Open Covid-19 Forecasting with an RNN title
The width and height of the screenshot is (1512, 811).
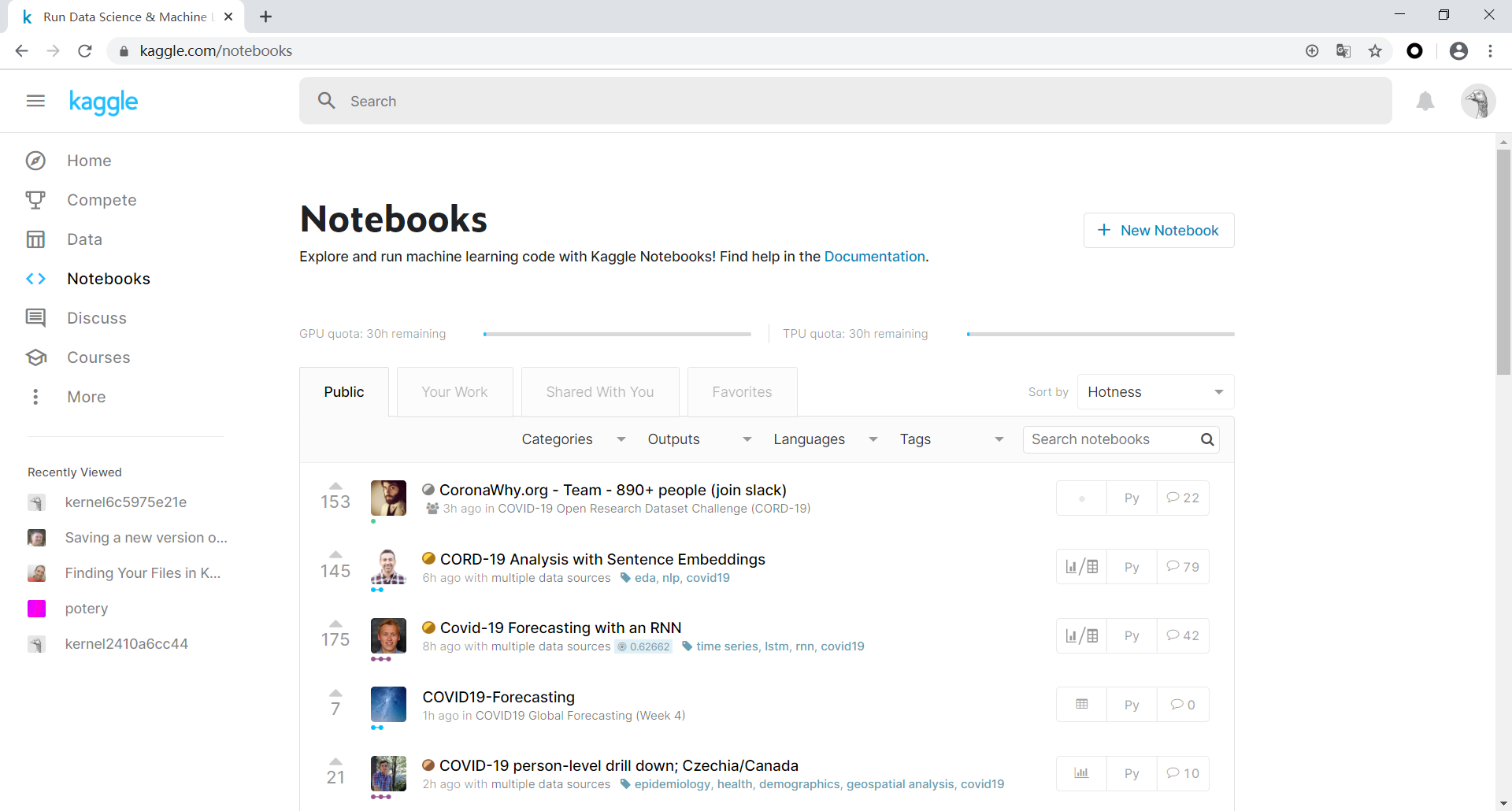coord(561,628)
